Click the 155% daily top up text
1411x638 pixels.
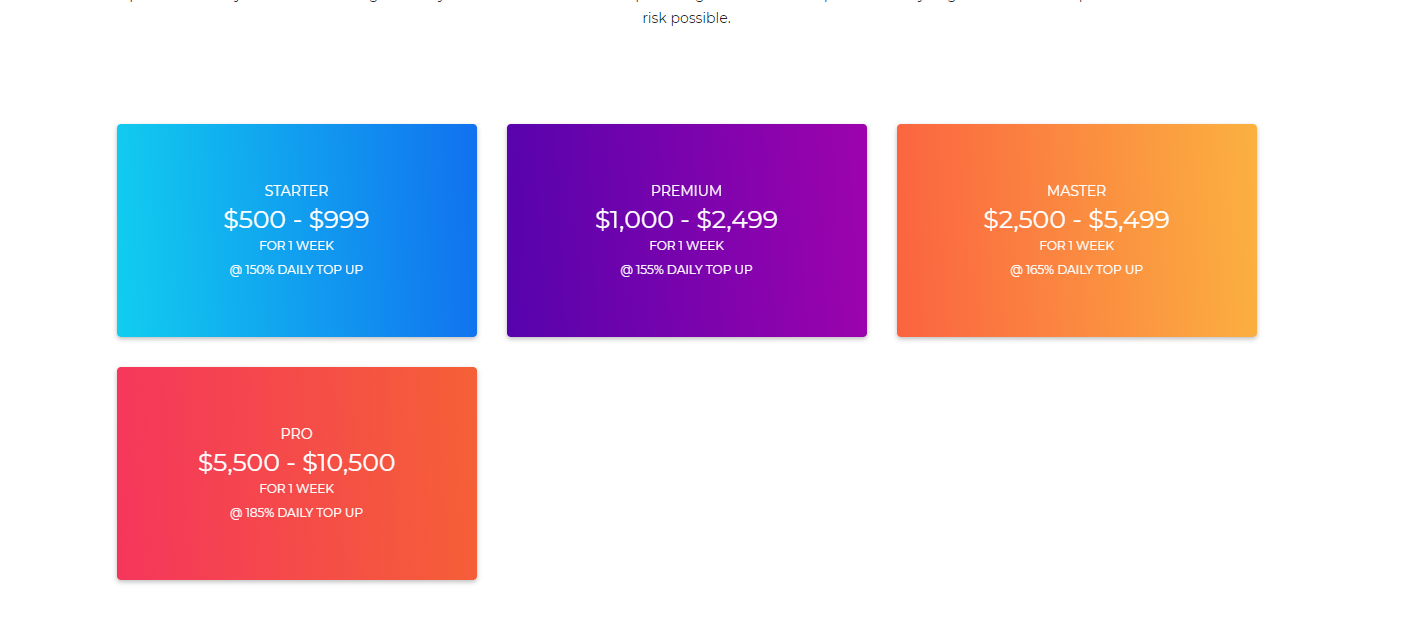[686, 270]
